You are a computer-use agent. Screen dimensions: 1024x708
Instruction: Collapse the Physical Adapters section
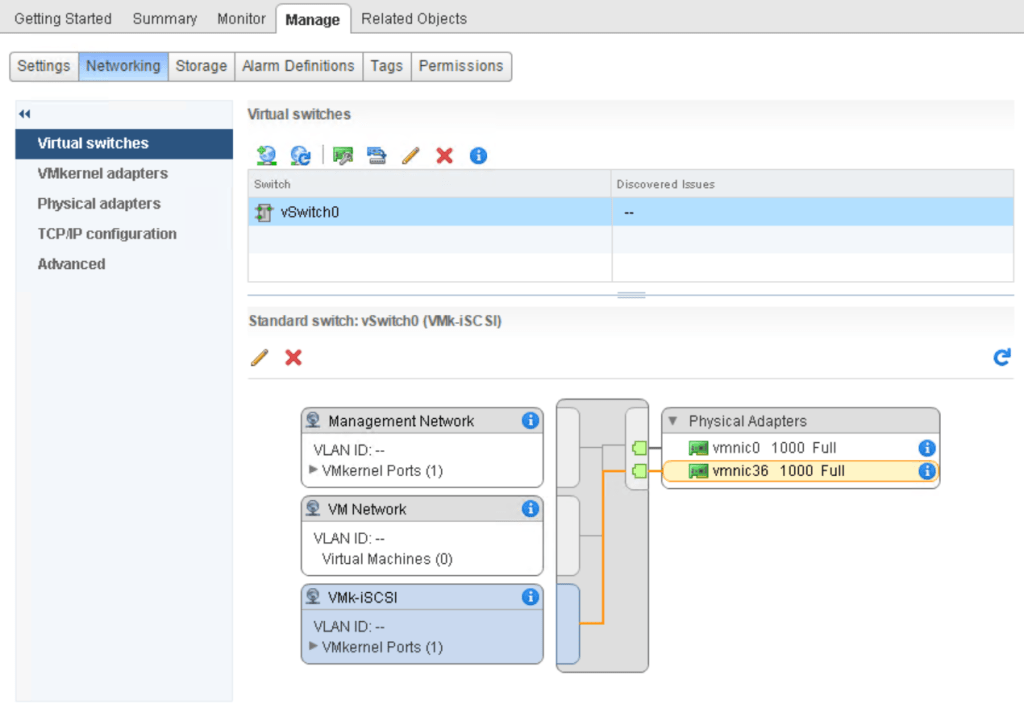[x=673, y=421]
